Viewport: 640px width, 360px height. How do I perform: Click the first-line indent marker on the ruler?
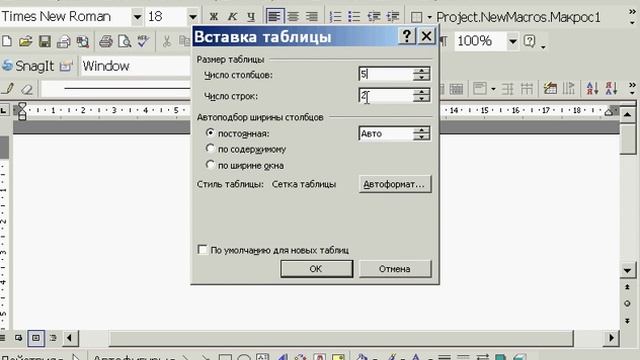pos(22,106)
